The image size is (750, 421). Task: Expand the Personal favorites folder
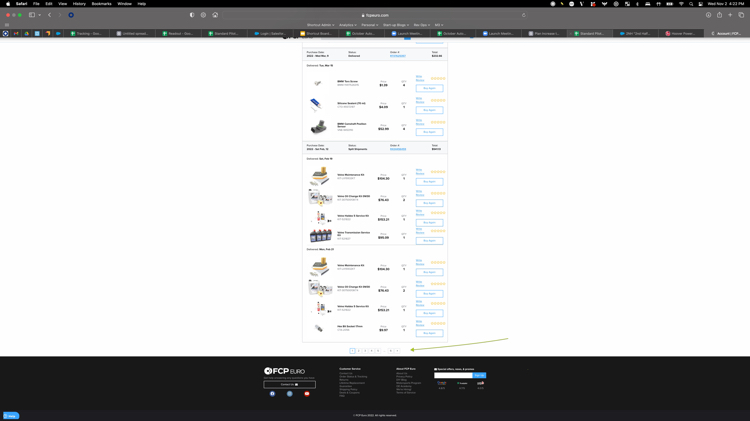coord(370,25)
